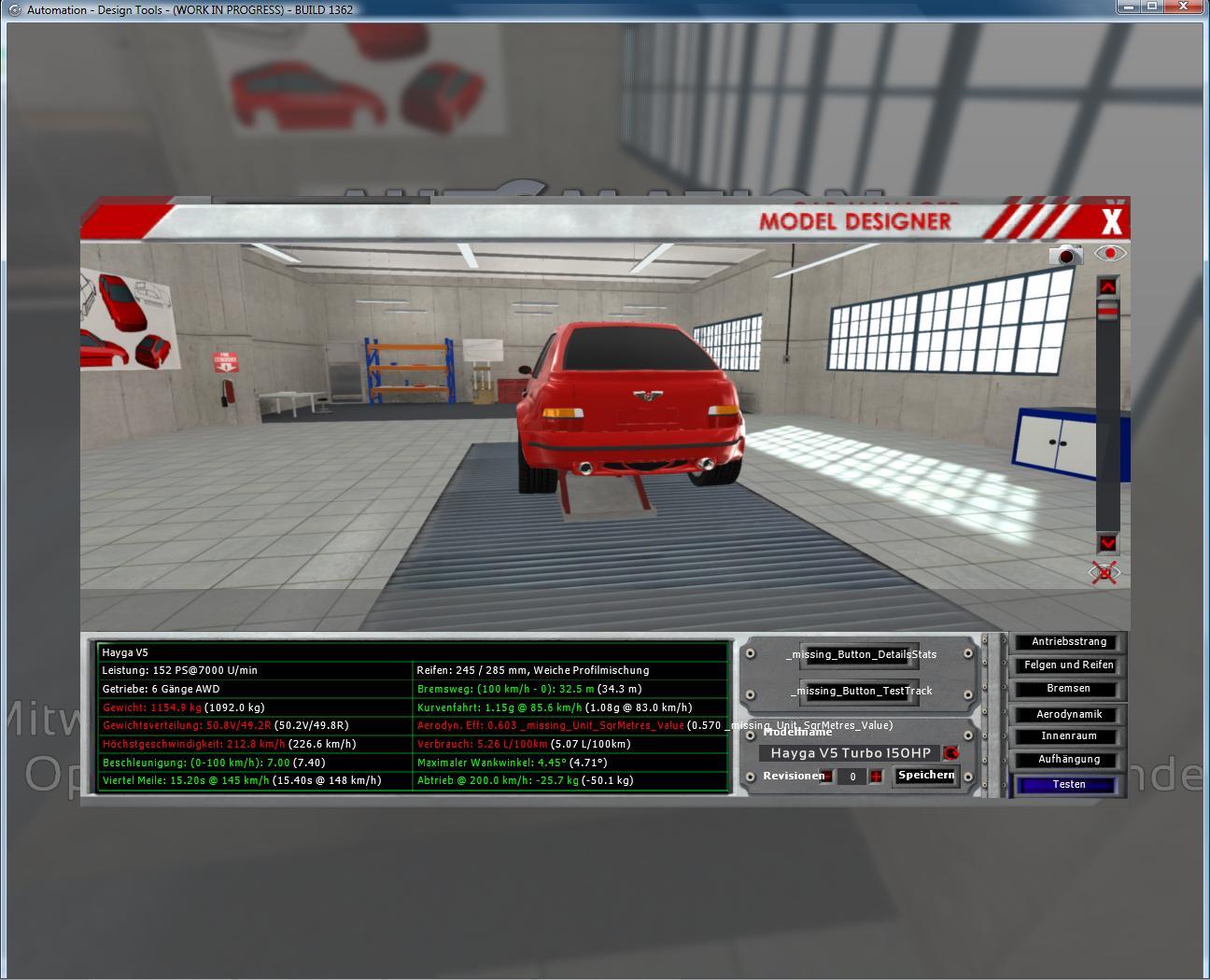The height and width of the screenshot is (980, 1210).
Task: Toggle the red eye visibility icon
Action: tap(1110, 253)
